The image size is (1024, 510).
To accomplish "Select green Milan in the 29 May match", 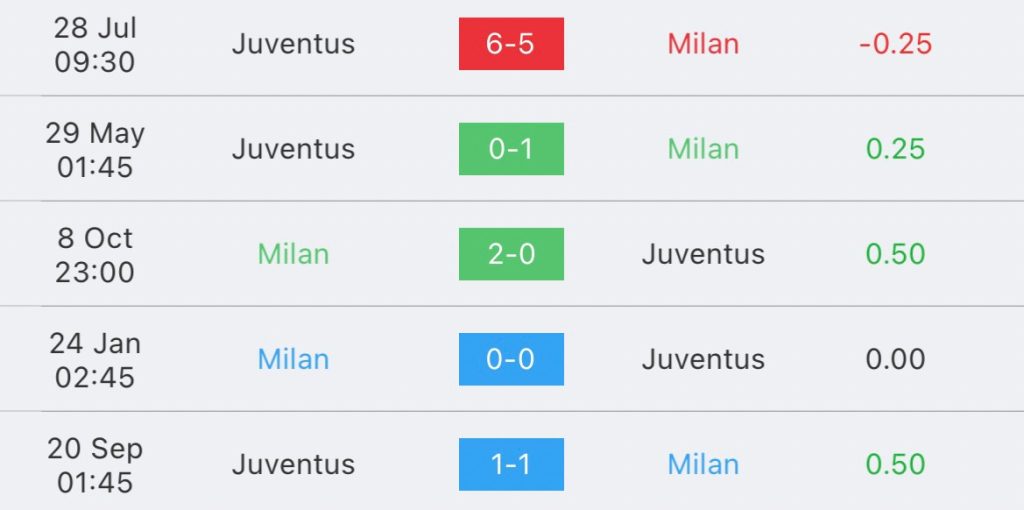I will pyautogui.click(x=703, y=149).
